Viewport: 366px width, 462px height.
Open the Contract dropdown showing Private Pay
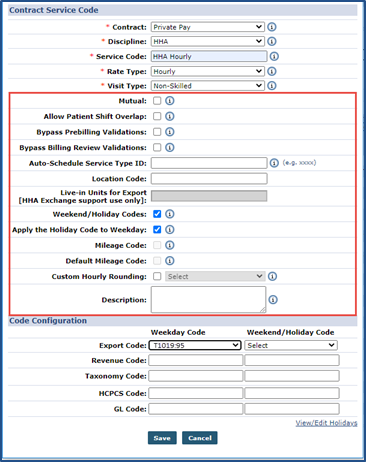coord(208,27)
